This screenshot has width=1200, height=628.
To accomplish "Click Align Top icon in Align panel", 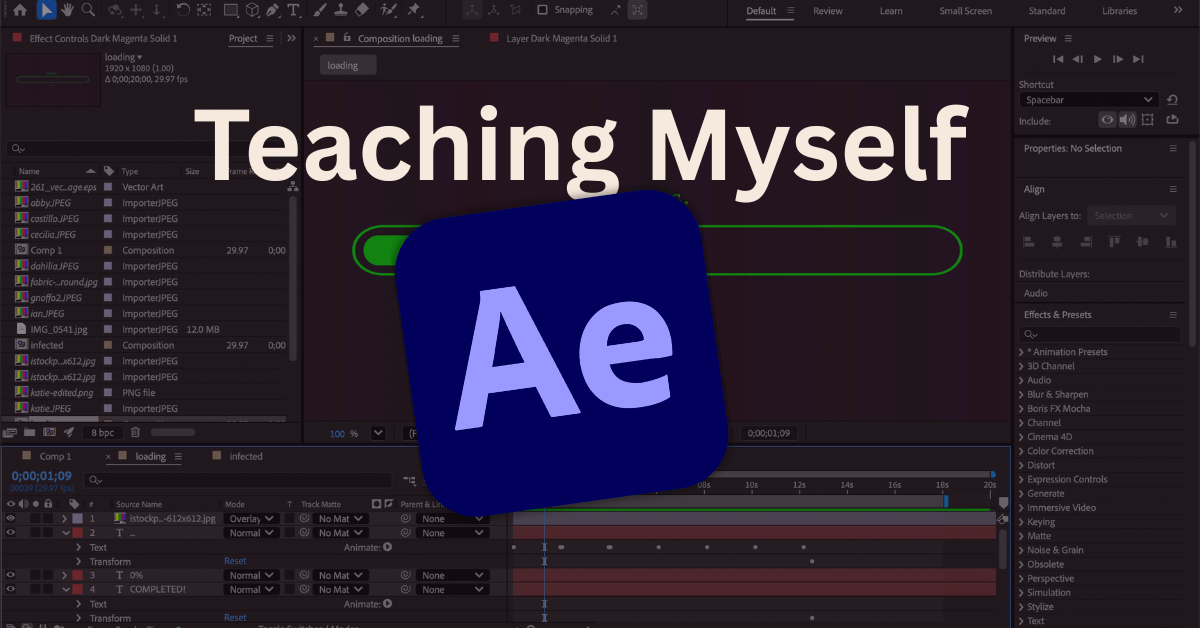I will click(x=1113, y=242).
